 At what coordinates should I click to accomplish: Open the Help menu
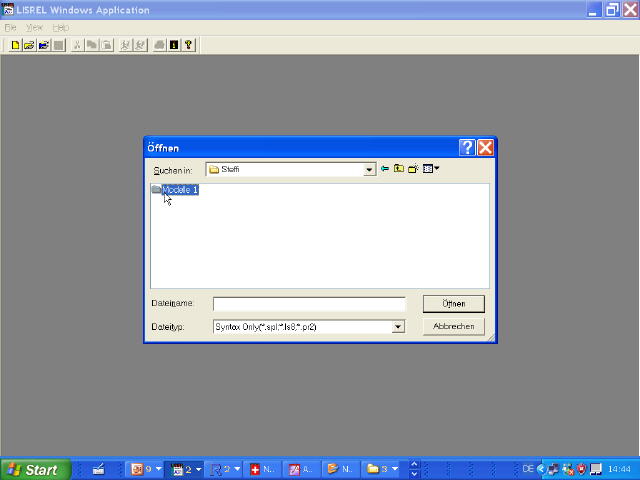pos(61,27)
